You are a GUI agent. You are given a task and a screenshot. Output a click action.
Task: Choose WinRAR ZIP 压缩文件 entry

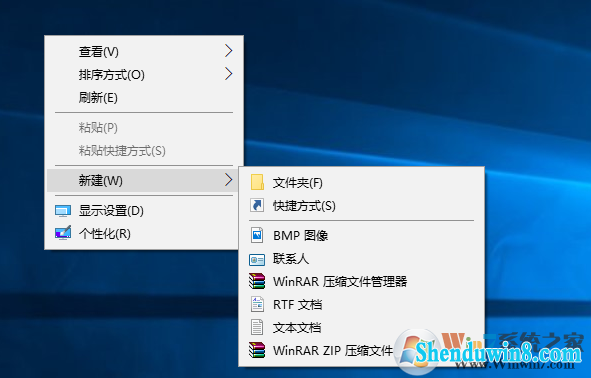pos(361,350)
